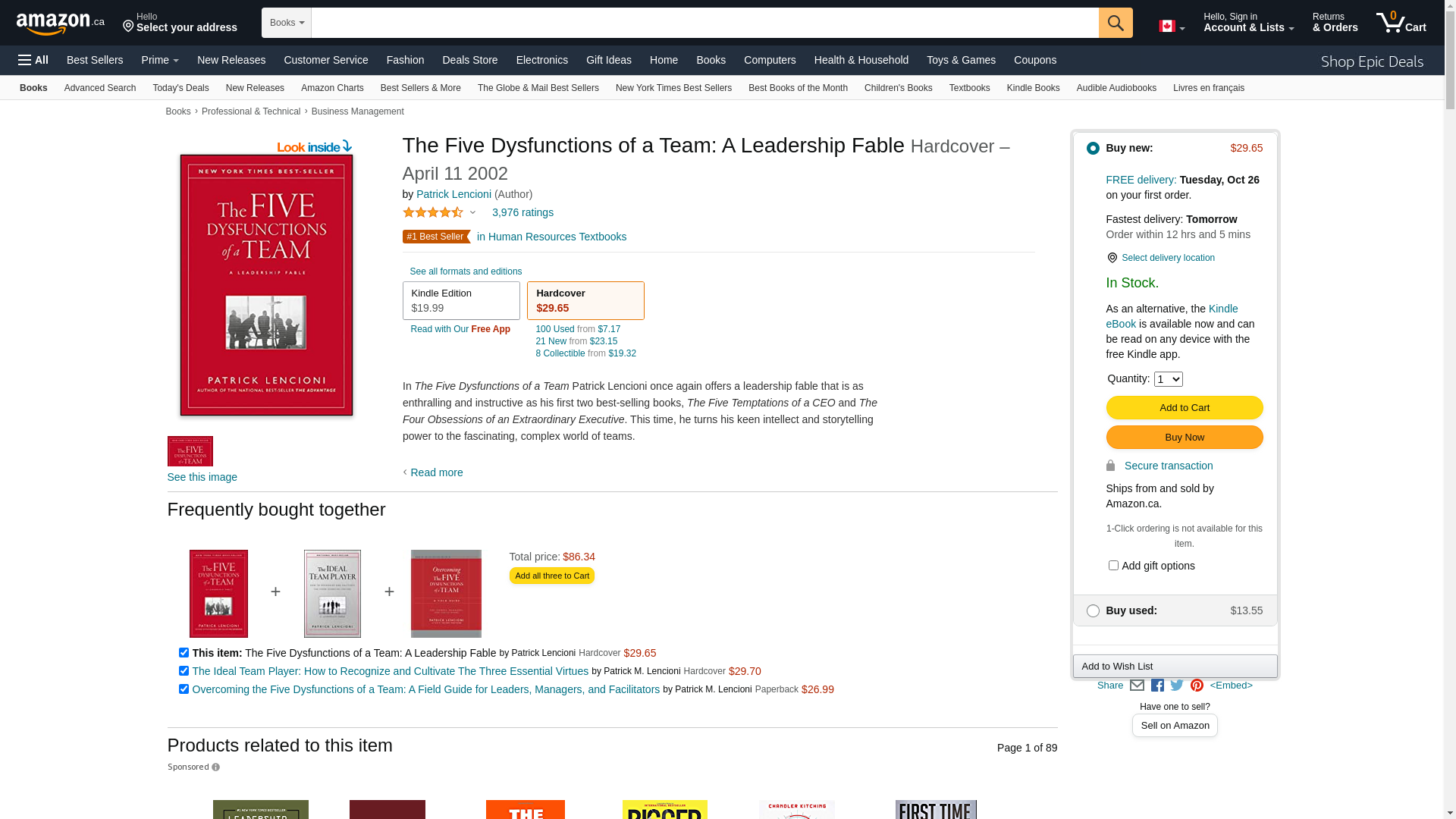Open Patrick Lencioni author link
The width and height of the screenshot is (1456, 819).
(x=453, y=194)
